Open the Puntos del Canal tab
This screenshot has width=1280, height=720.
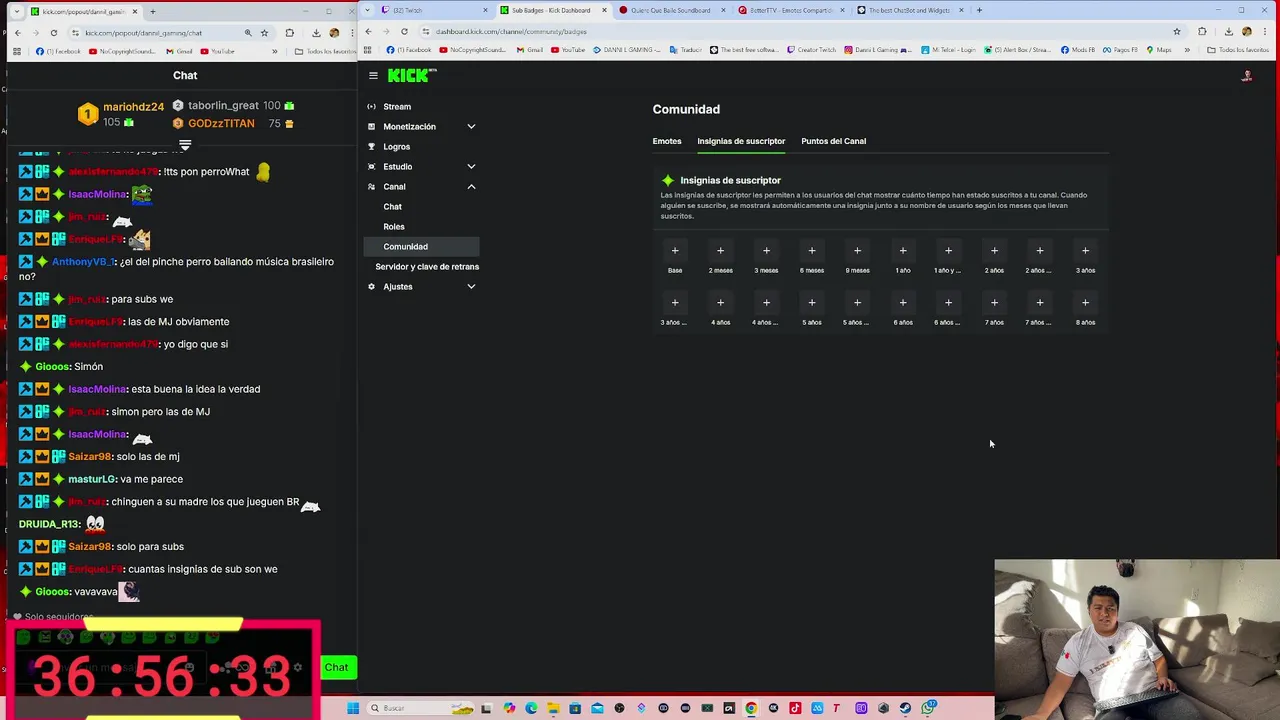tap(833, 141)
